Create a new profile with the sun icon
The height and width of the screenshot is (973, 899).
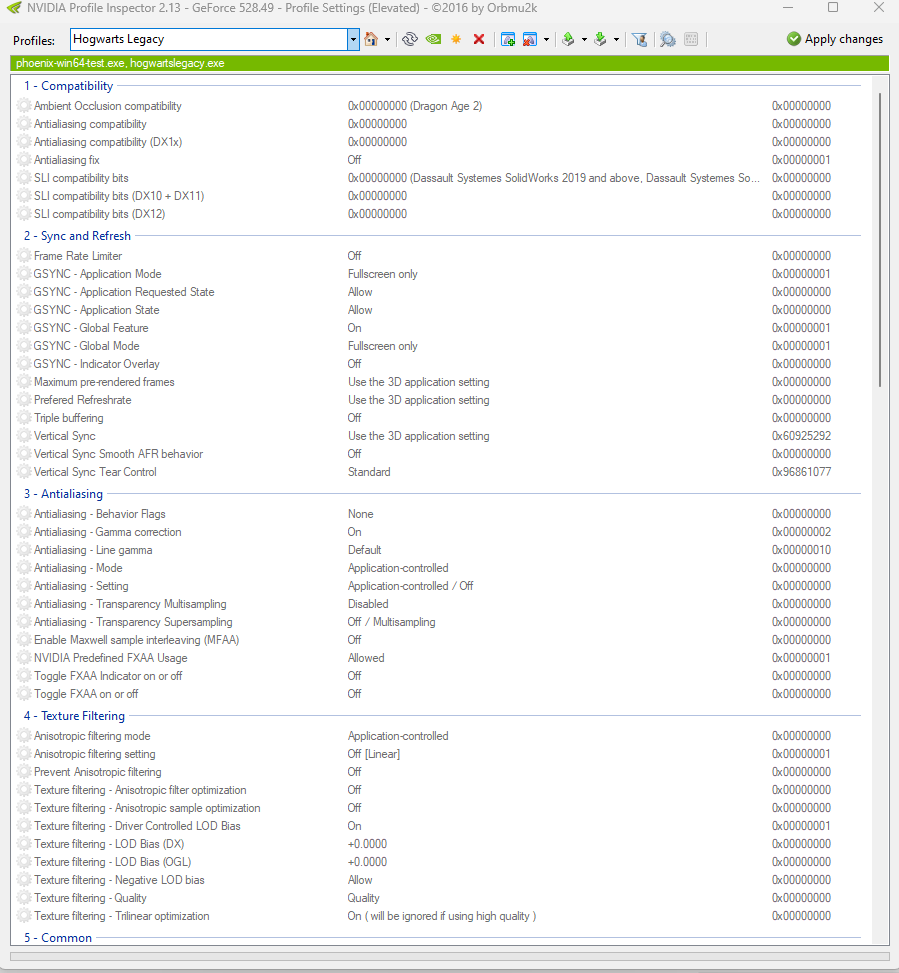point(456,39)
